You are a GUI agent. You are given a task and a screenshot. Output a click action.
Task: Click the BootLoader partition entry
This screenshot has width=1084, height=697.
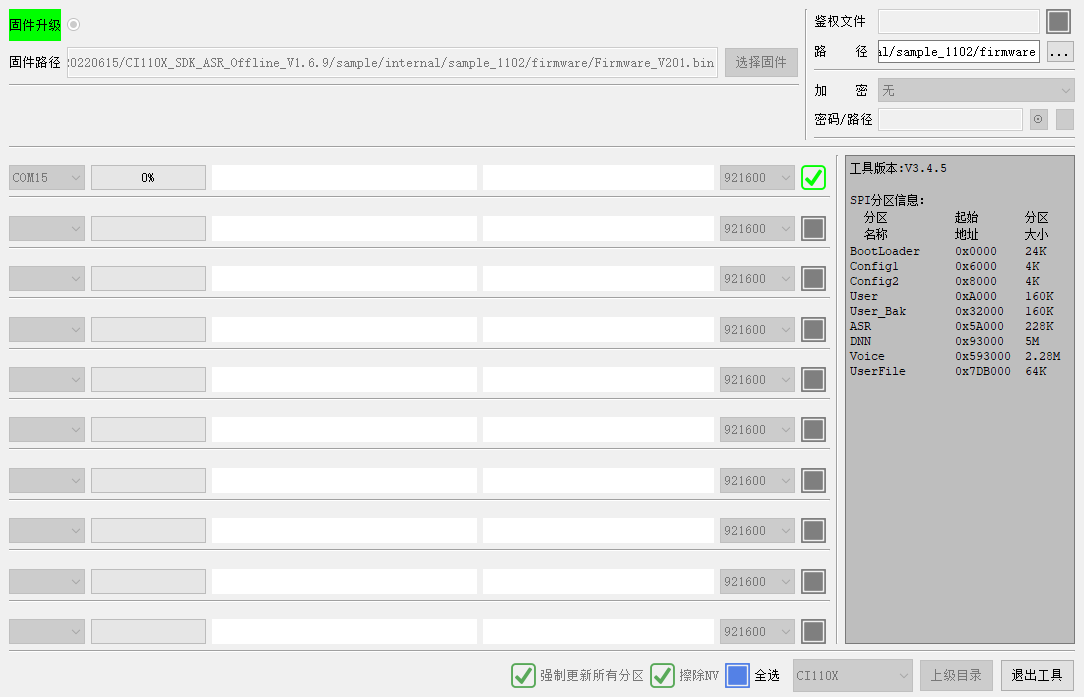coord(885,252)
